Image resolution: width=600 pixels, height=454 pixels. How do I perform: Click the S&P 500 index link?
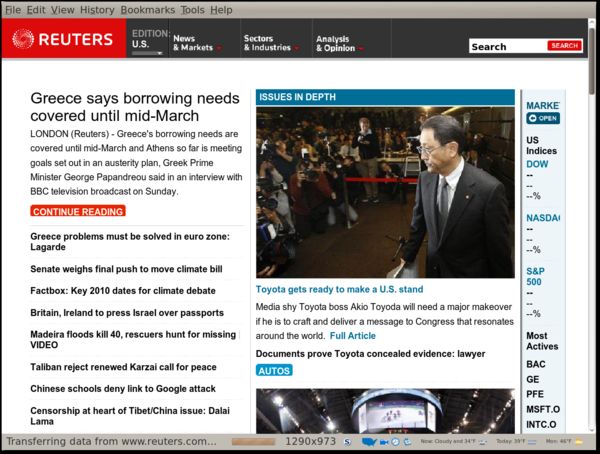tap(535, 276)
